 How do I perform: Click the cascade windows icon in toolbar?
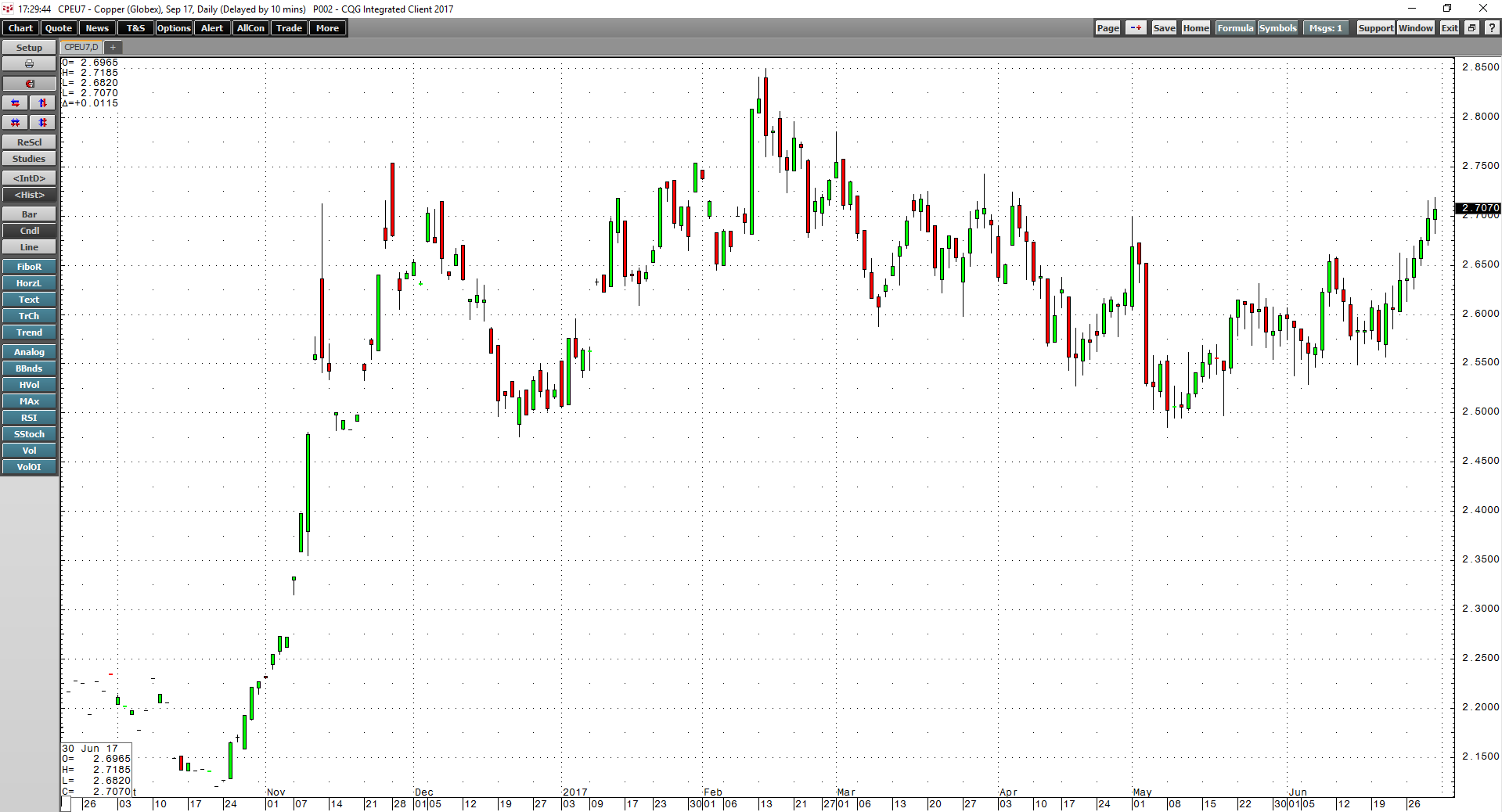point(1471,28)
